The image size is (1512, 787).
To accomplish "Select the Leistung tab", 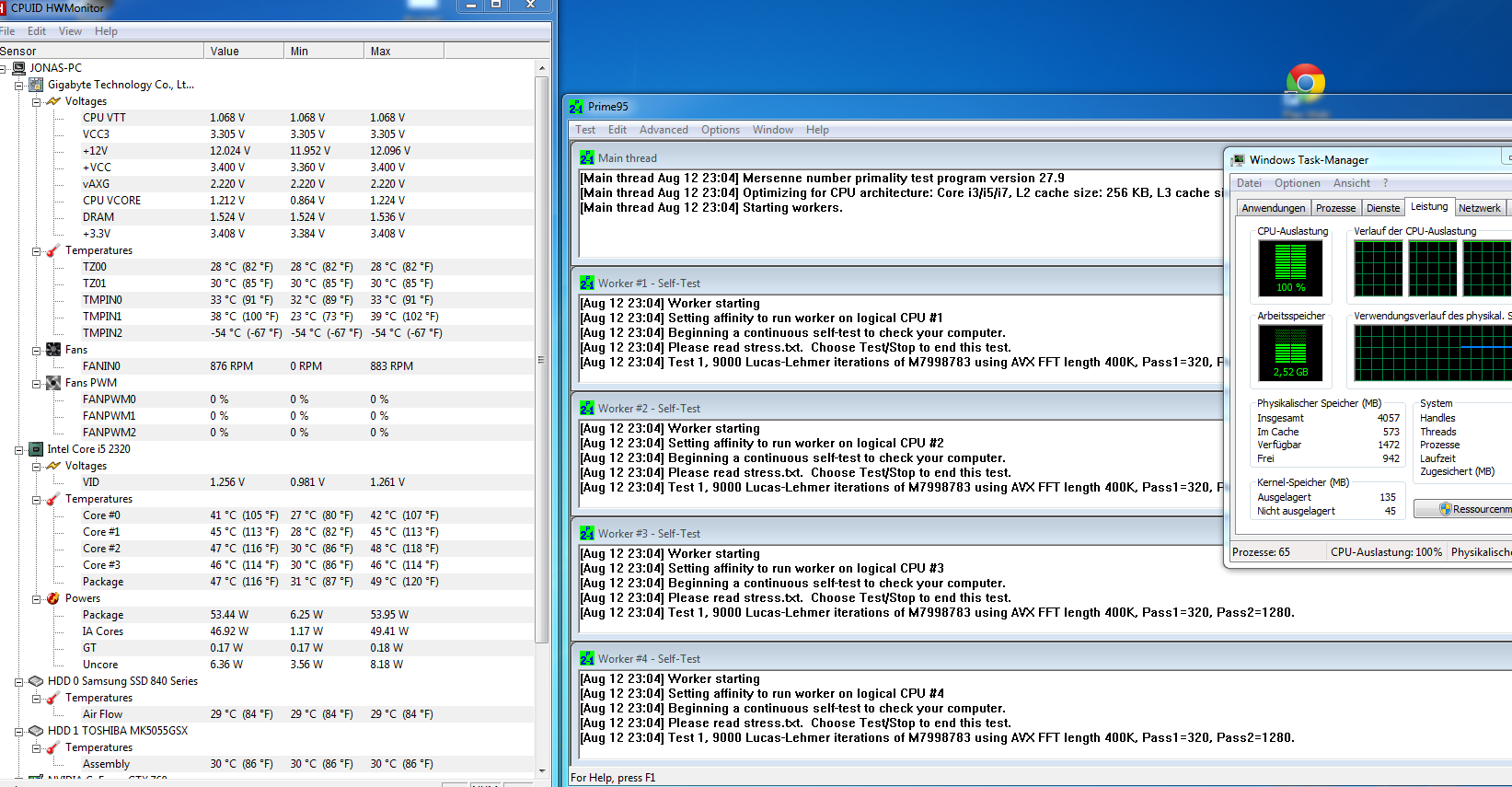I will pyautogui.click(x=1429, y=206).
